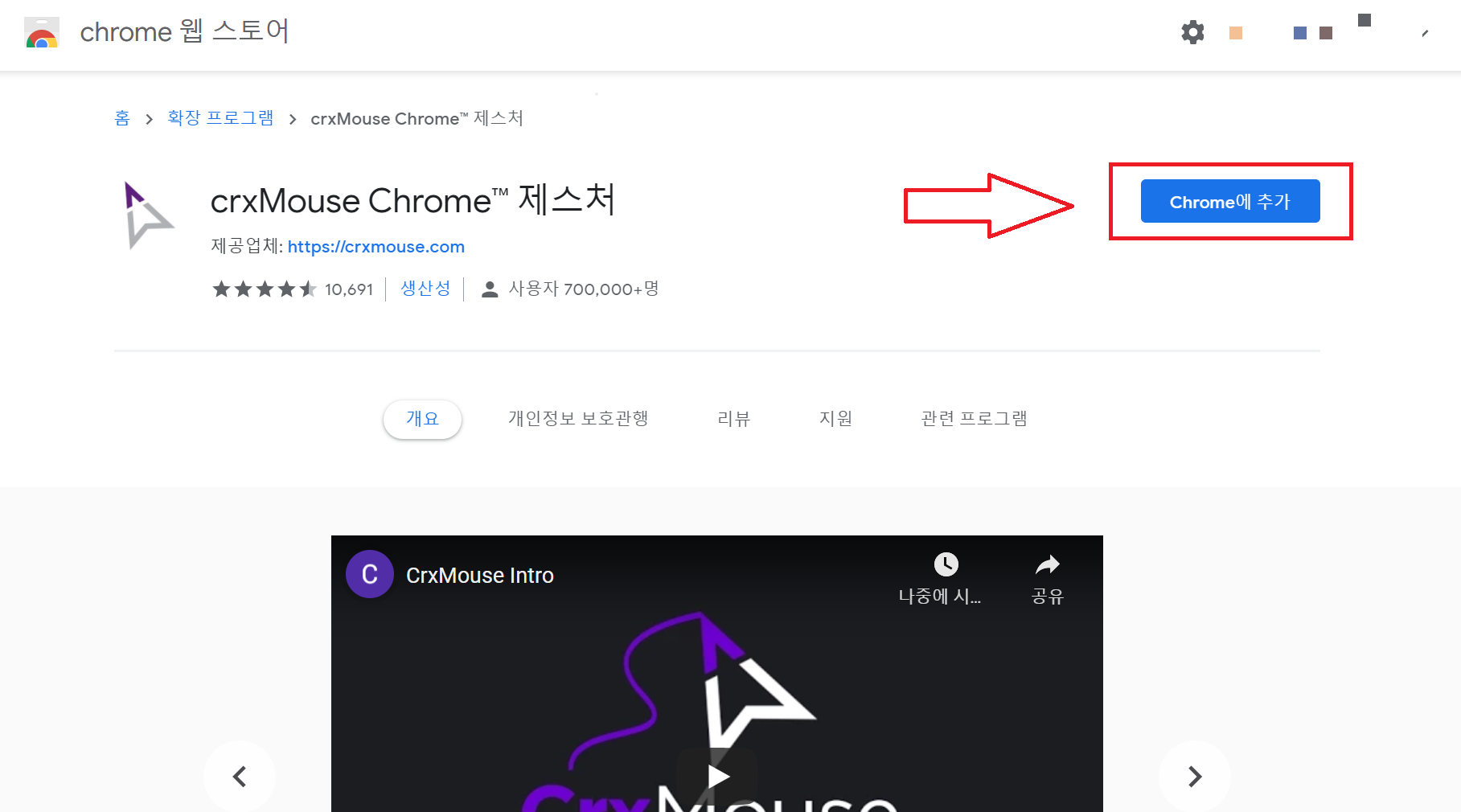The height and width of the screenshot is (812, 1461).
Task: Click the Chrome에 추가 button
Action: [x=1230, y=201]
